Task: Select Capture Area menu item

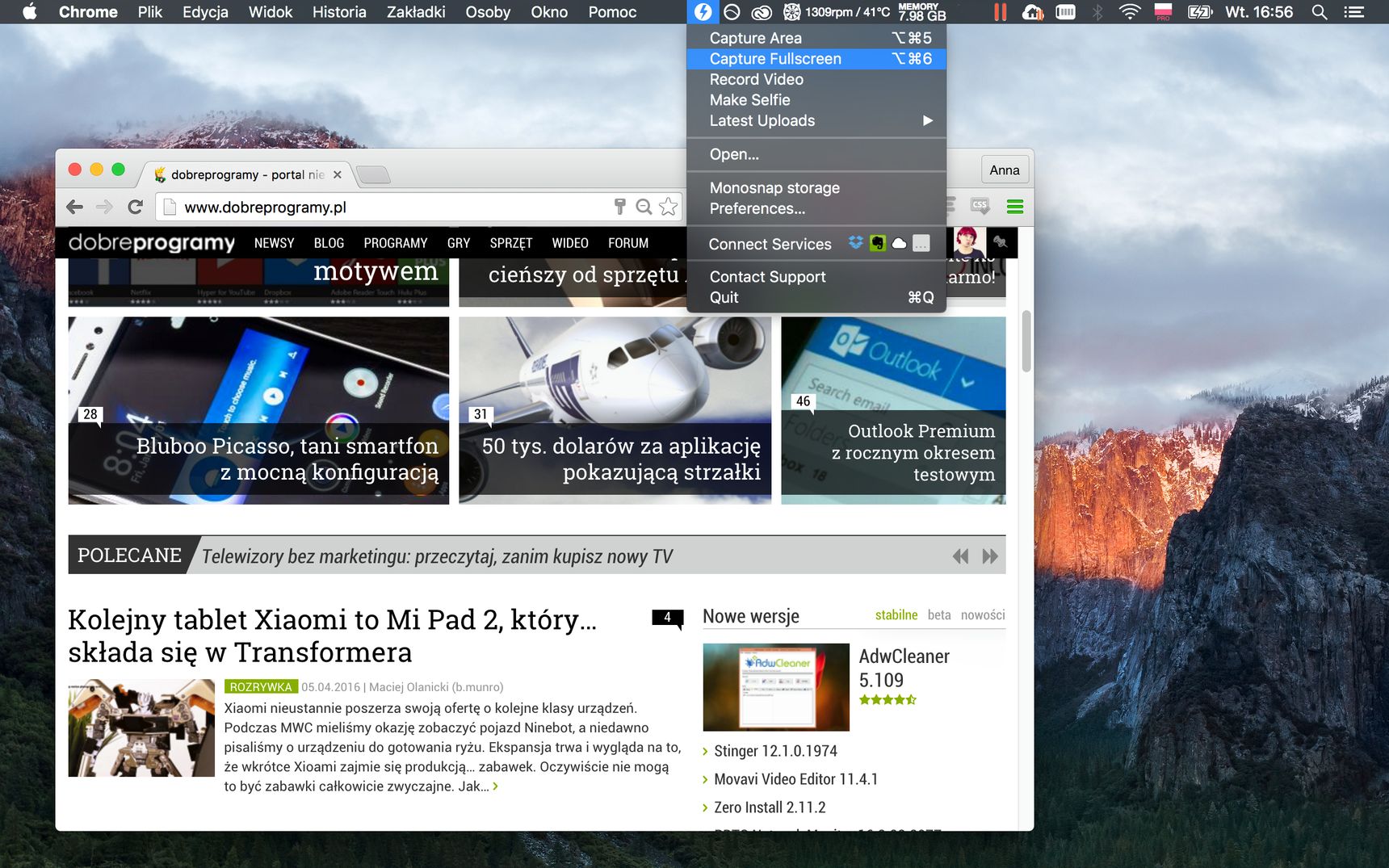Action: [816, 38]
